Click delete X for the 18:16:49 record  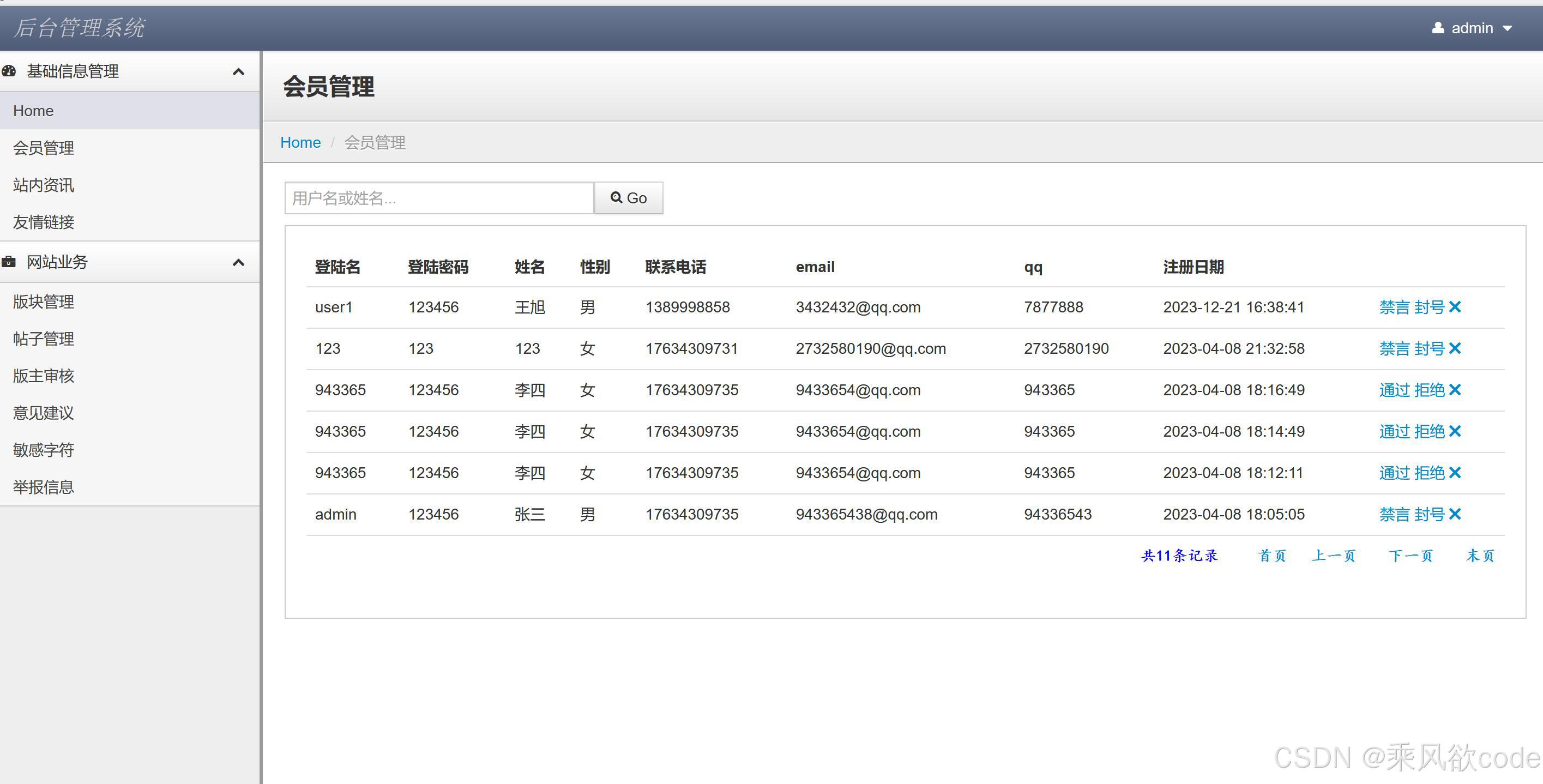pos(1455,390)
